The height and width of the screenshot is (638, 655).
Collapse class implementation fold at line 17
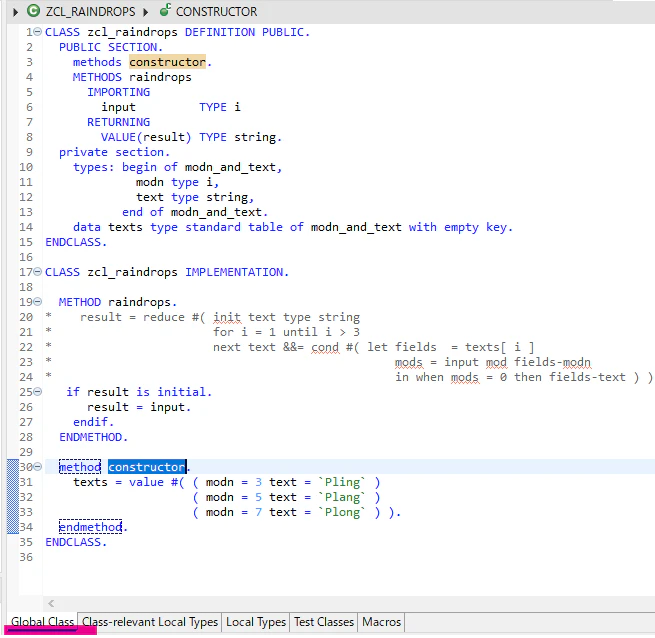[x=37, y=272]
